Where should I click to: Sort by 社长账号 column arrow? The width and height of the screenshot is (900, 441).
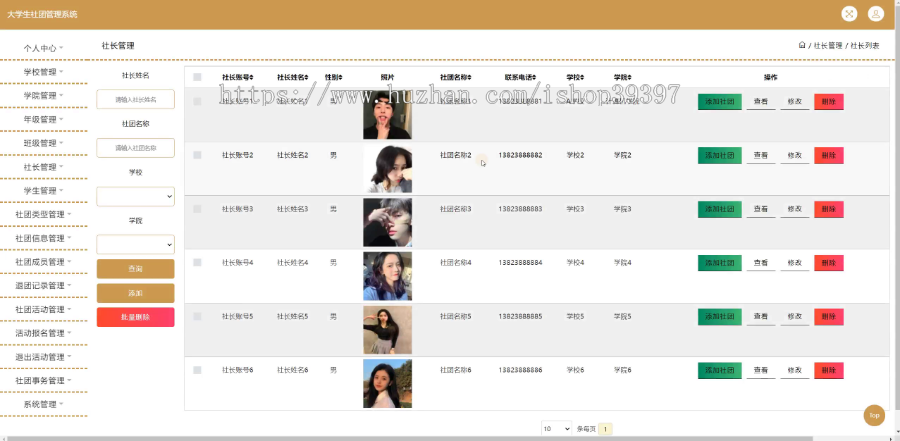coord(251,78)
